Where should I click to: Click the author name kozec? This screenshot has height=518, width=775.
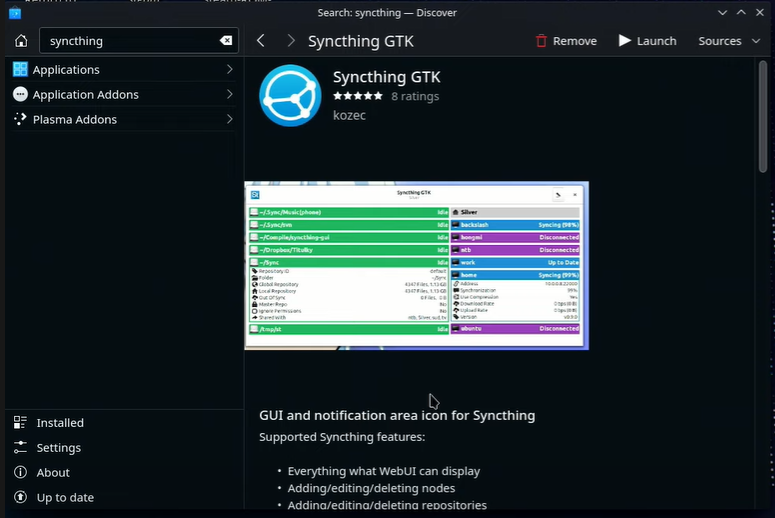coord(349,115)
